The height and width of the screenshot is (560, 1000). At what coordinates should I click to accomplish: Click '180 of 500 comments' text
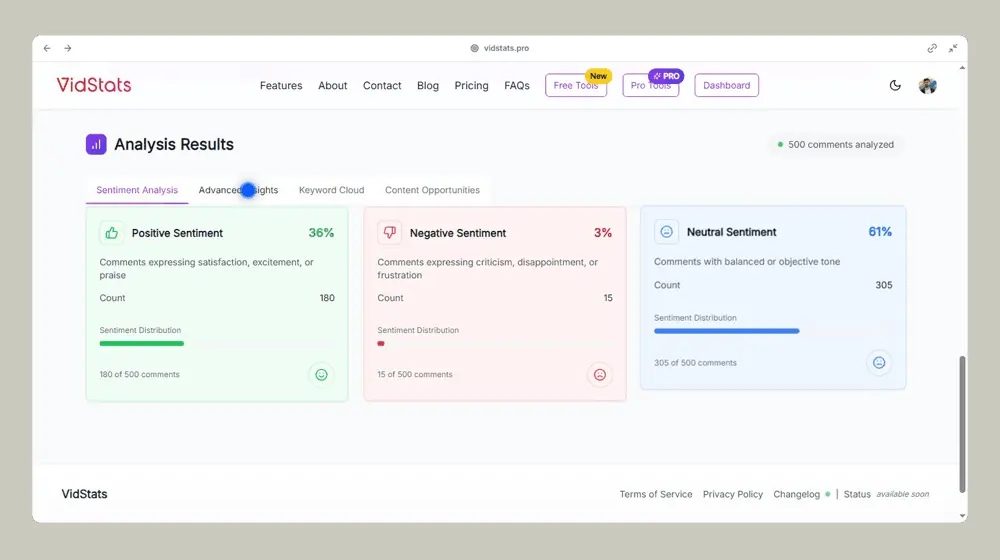pos(140,374)
